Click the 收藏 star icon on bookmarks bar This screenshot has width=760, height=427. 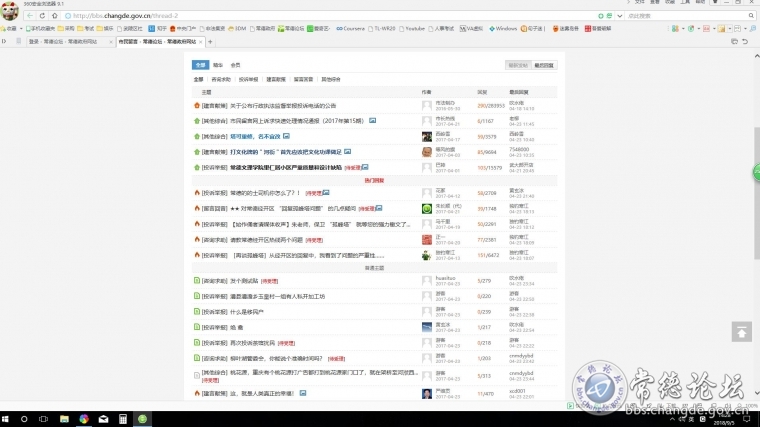coord(4,29)
